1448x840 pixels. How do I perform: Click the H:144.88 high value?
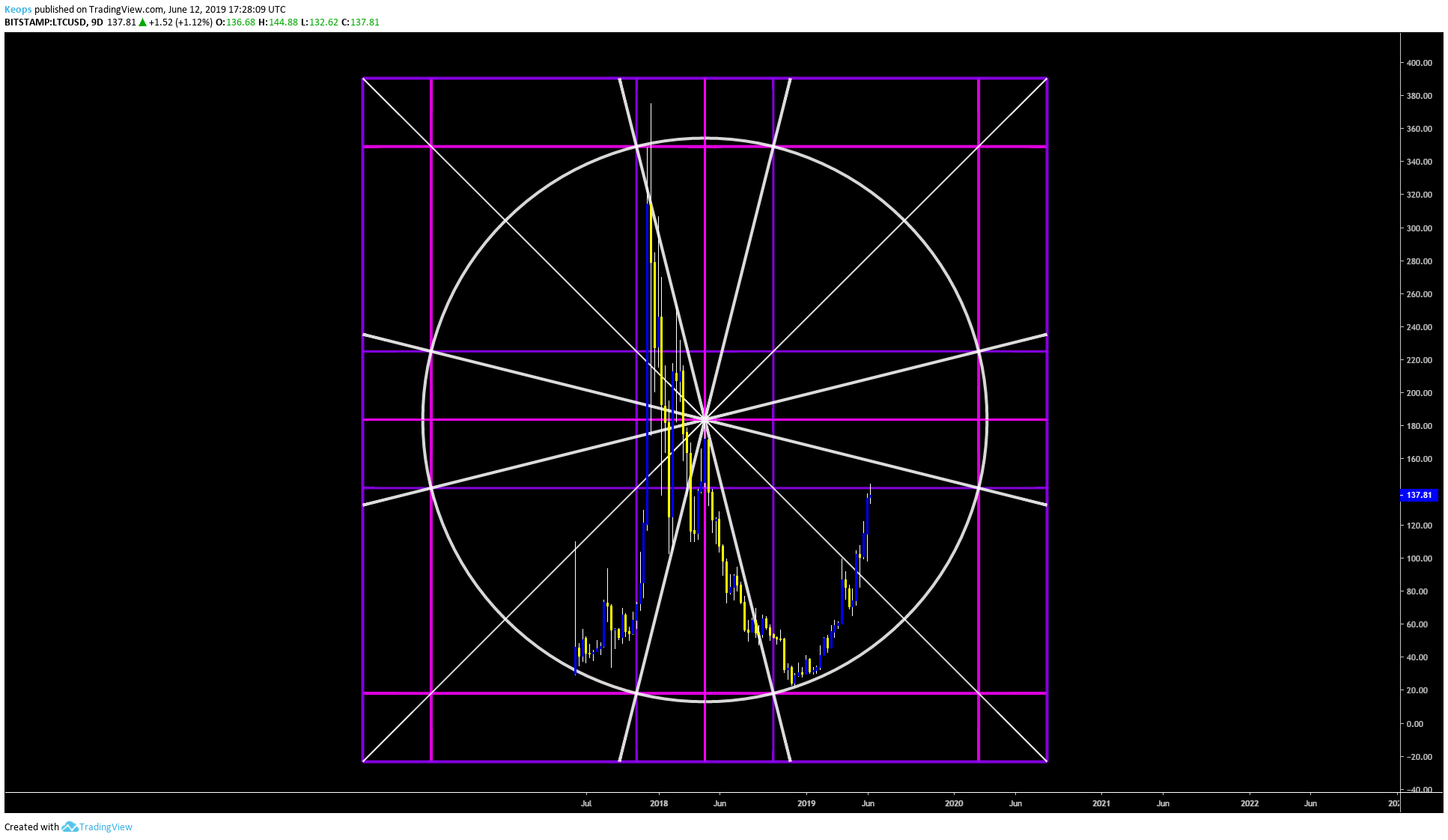click(278, 22)
